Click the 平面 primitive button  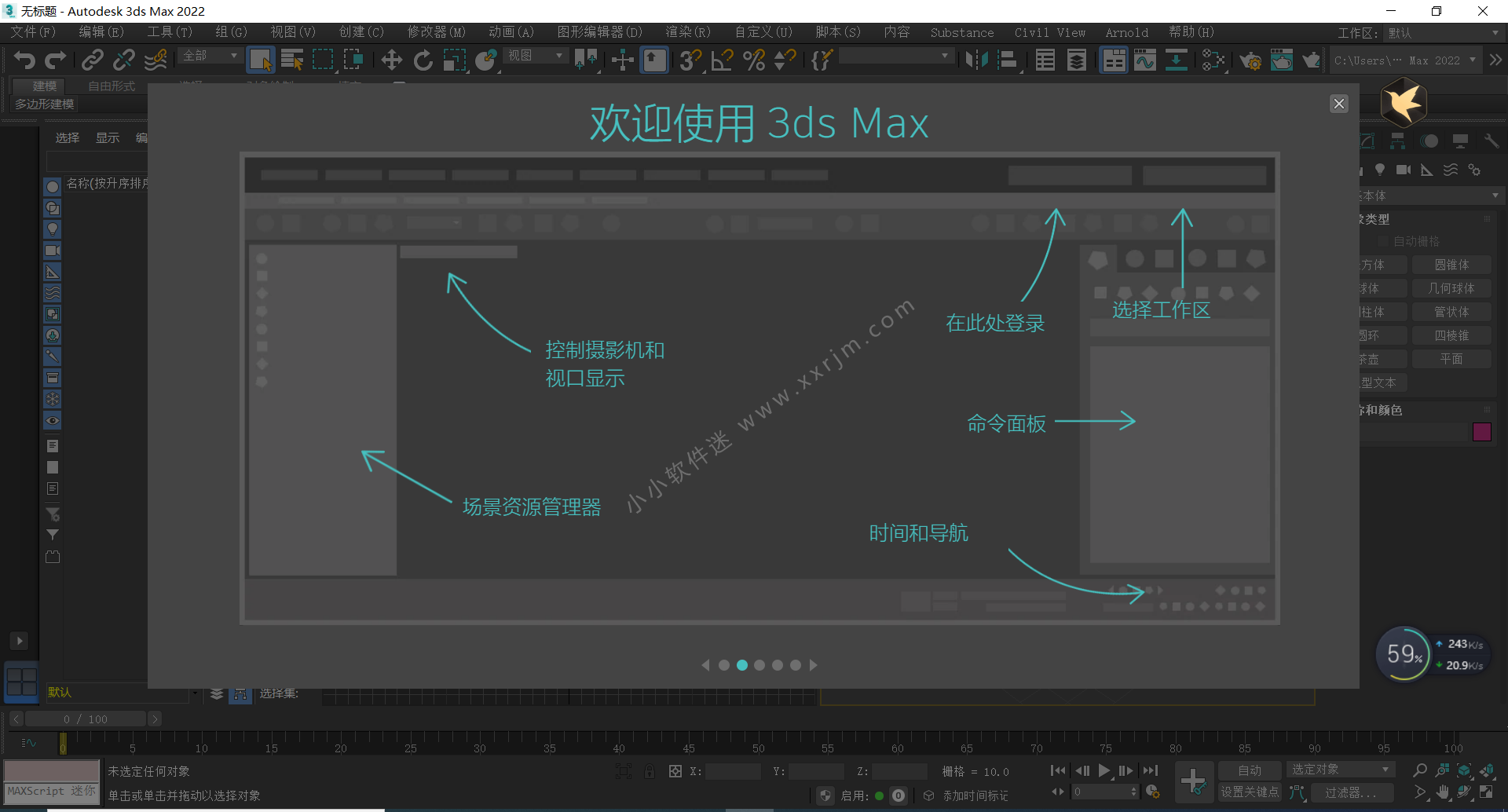[1451, 359]
